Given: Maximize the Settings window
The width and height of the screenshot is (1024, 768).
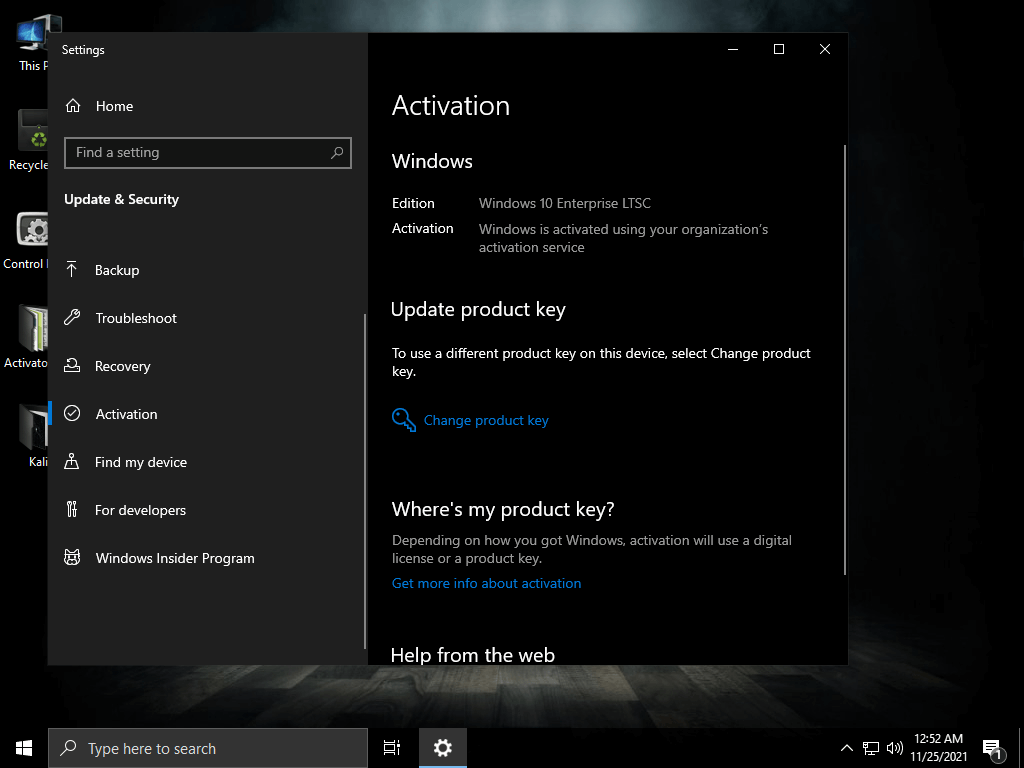Looking at the screenshot, I should pyautogui.click(x=778, y=50).
